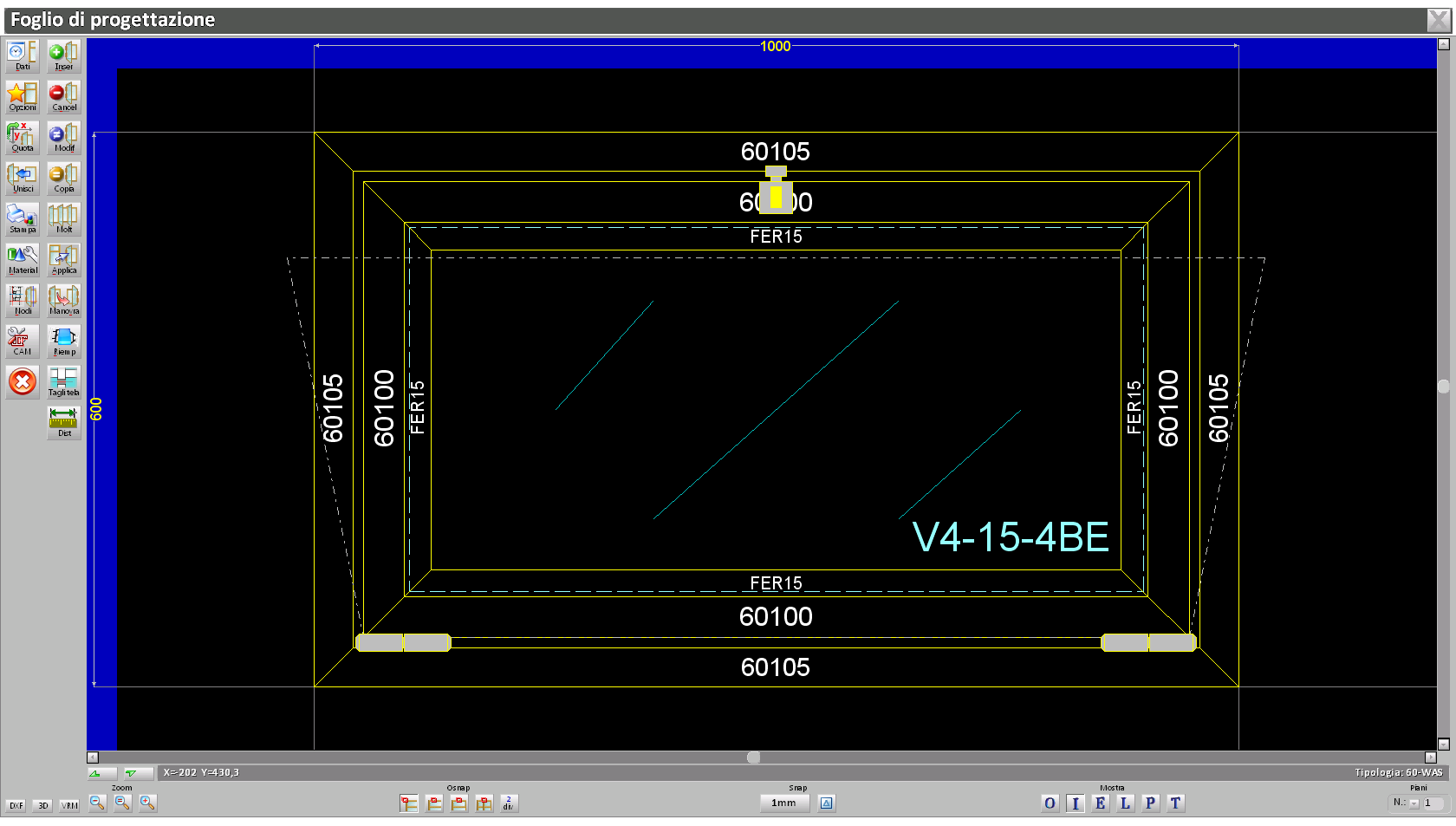Image resolution: width=1456 pixels, height=826 pixels.
Task: Click the 3D view button
Action: coord(43,805)
